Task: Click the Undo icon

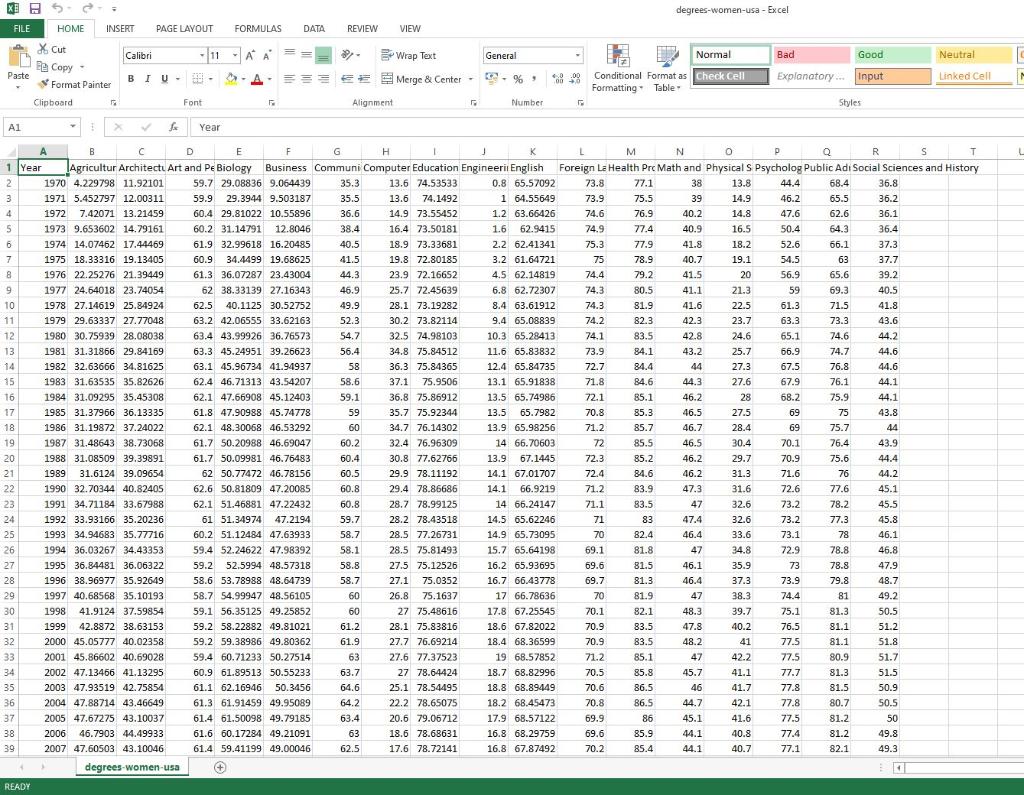Action: click(x=57, y=8)
